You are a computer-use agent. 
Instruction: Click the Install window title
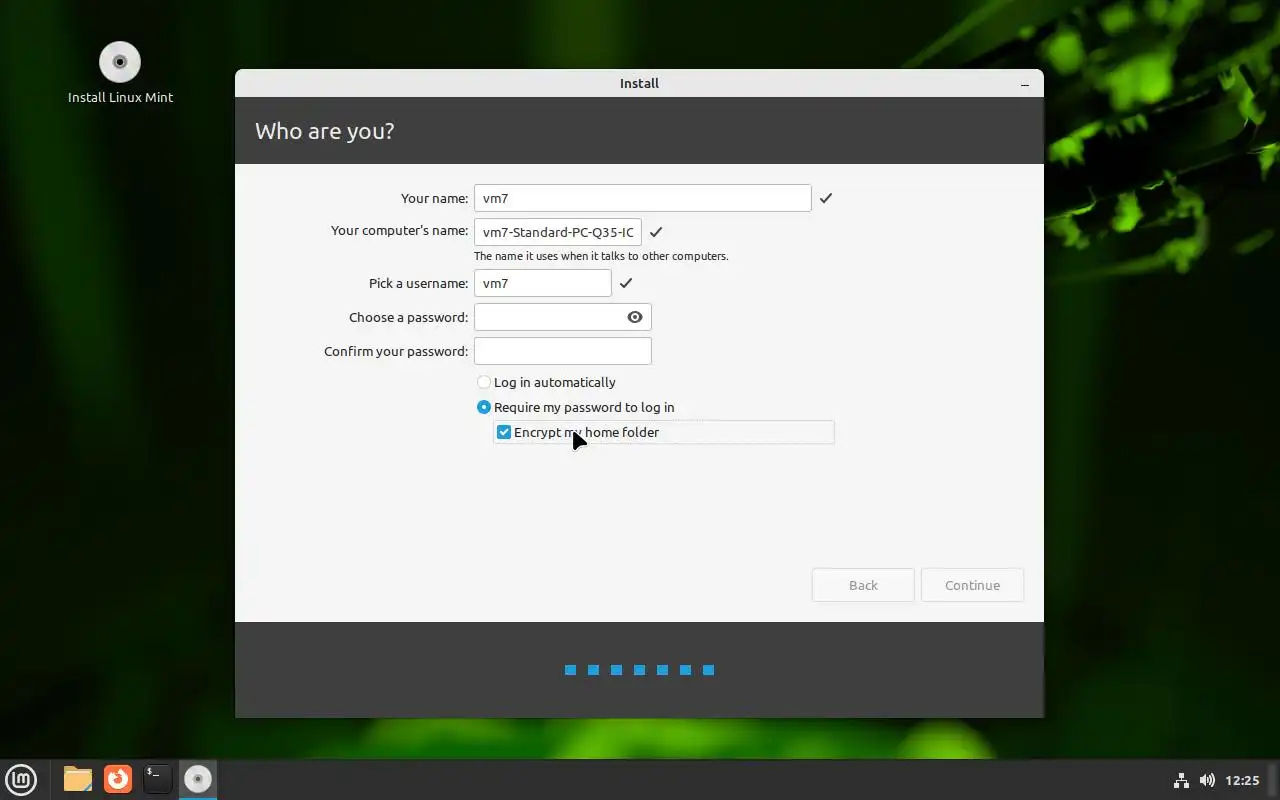tap(639, 83)
